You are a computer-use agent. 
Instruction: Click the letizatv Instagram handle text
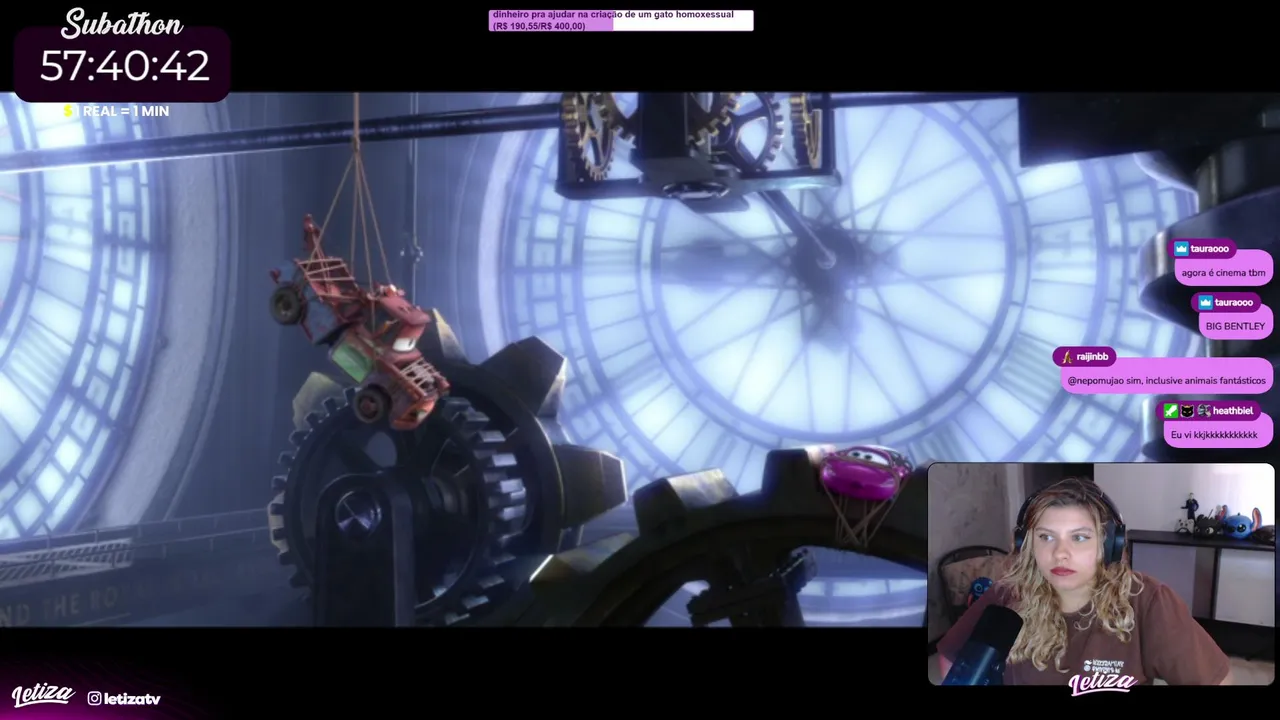[x=132, y=698]
